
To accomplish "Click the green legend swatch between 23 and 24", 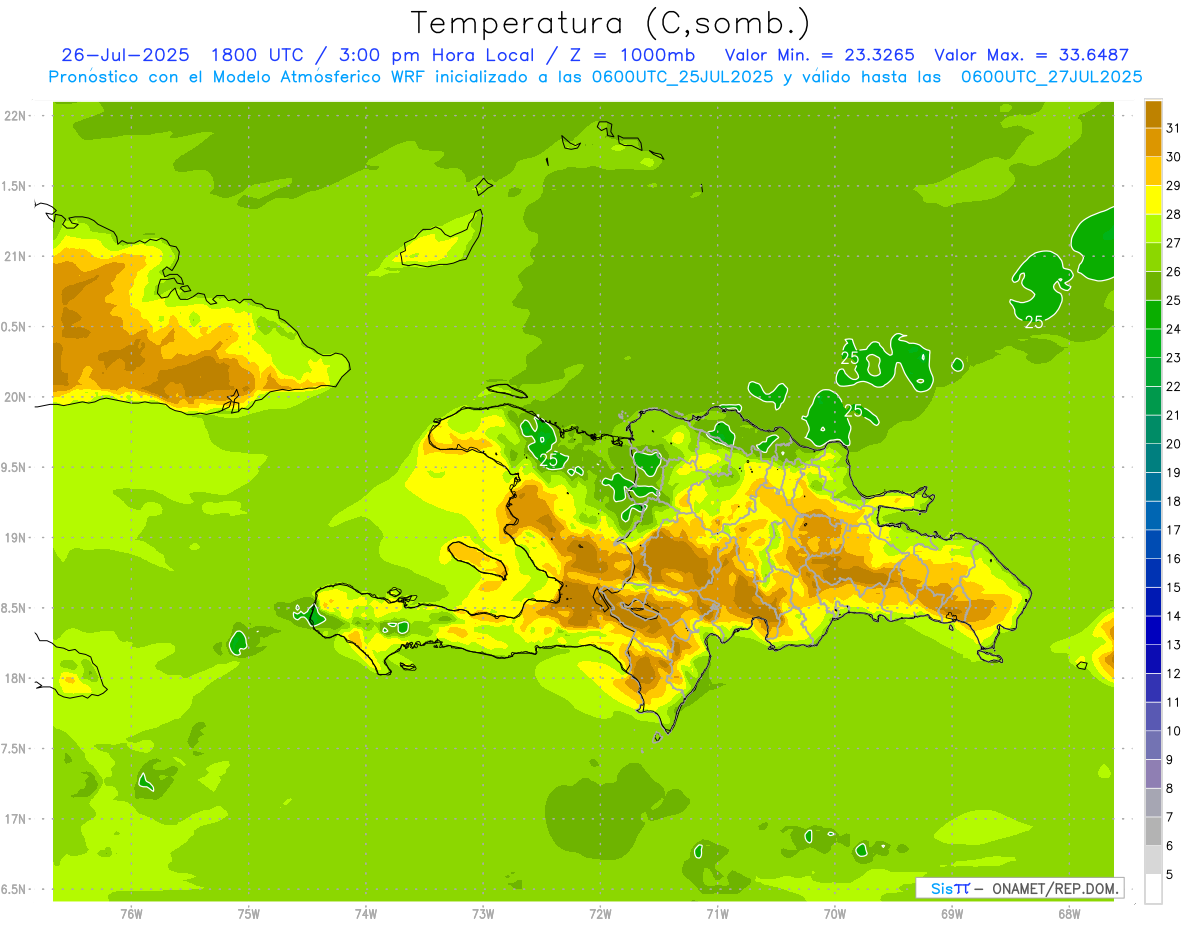I will [x=1153, y=344].
